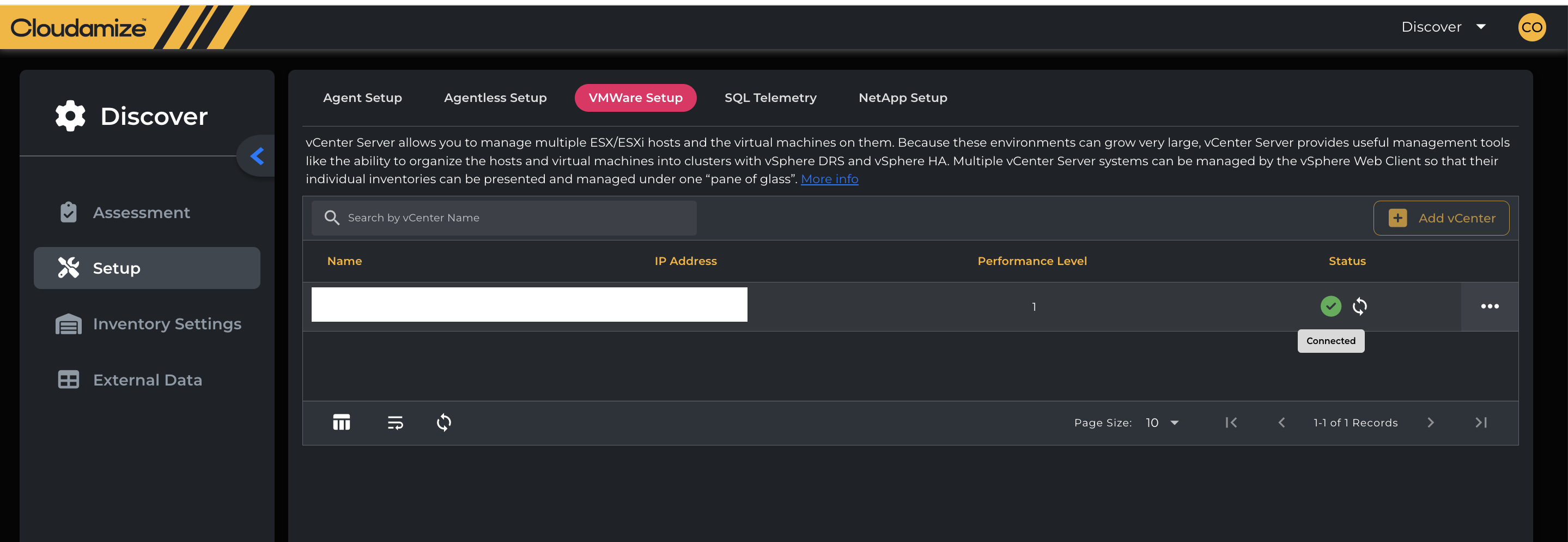Screen dimensions: 1568x542
Task: Toggle text wrap icon in table footer
Action: (395, 423)
